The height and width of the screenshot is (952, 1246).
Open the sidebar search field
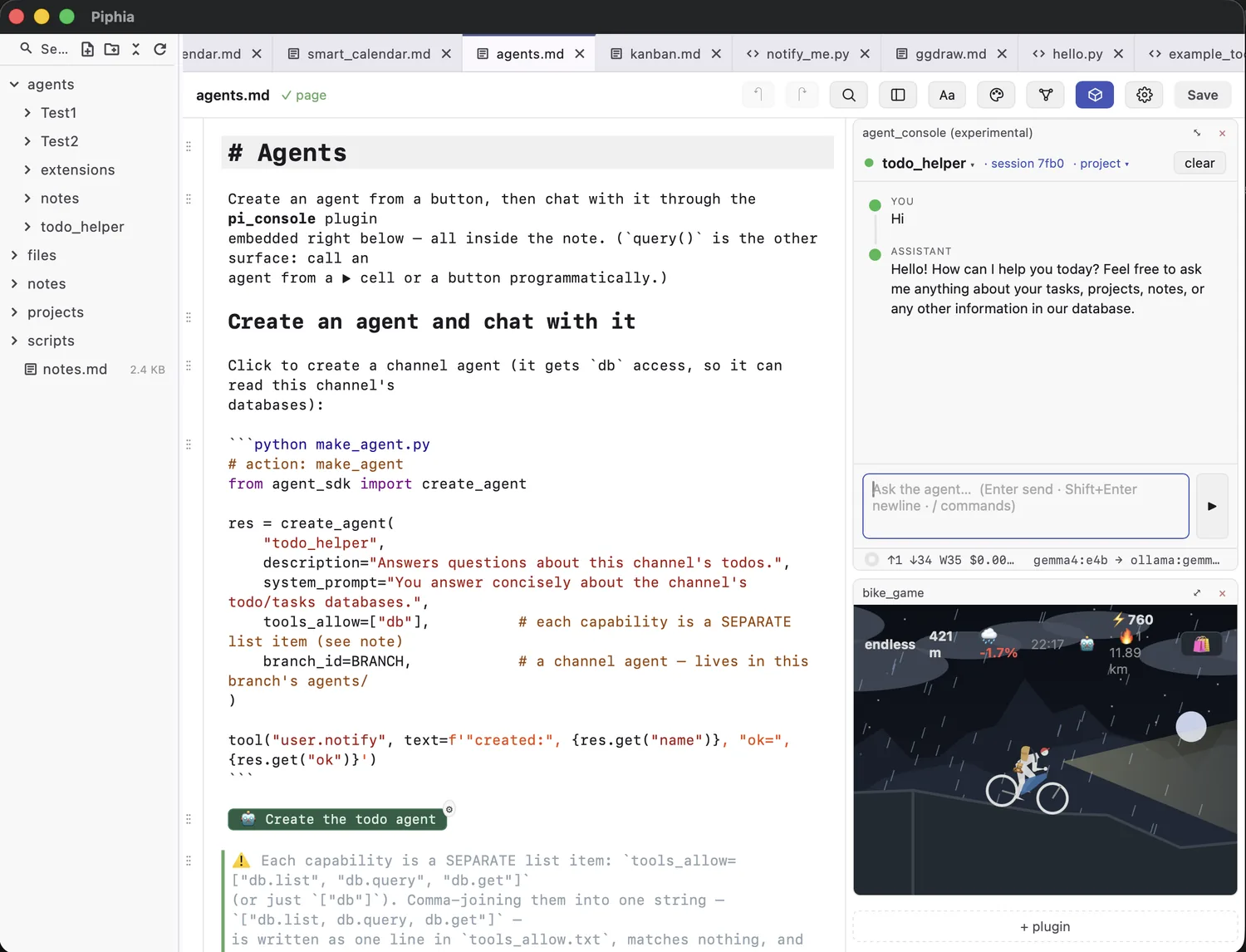pos(45,49)
